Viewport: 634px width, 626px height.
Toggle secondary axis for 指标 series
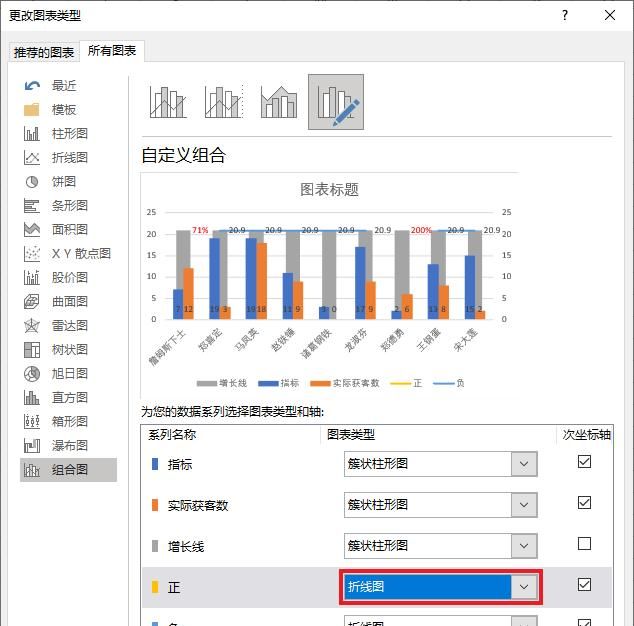click(584, 462)
